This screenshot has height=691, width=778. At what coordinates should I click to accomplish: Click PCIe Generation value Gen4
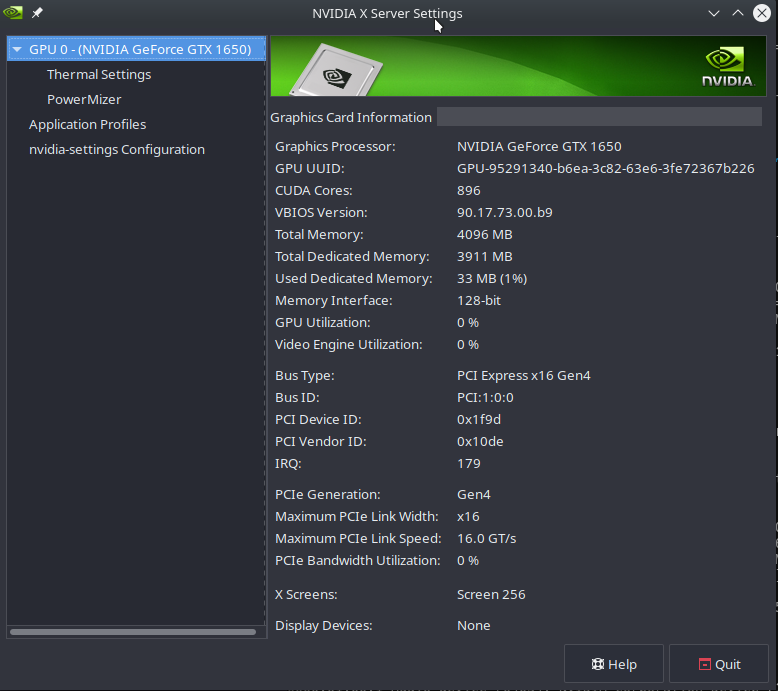pos(473,495)
